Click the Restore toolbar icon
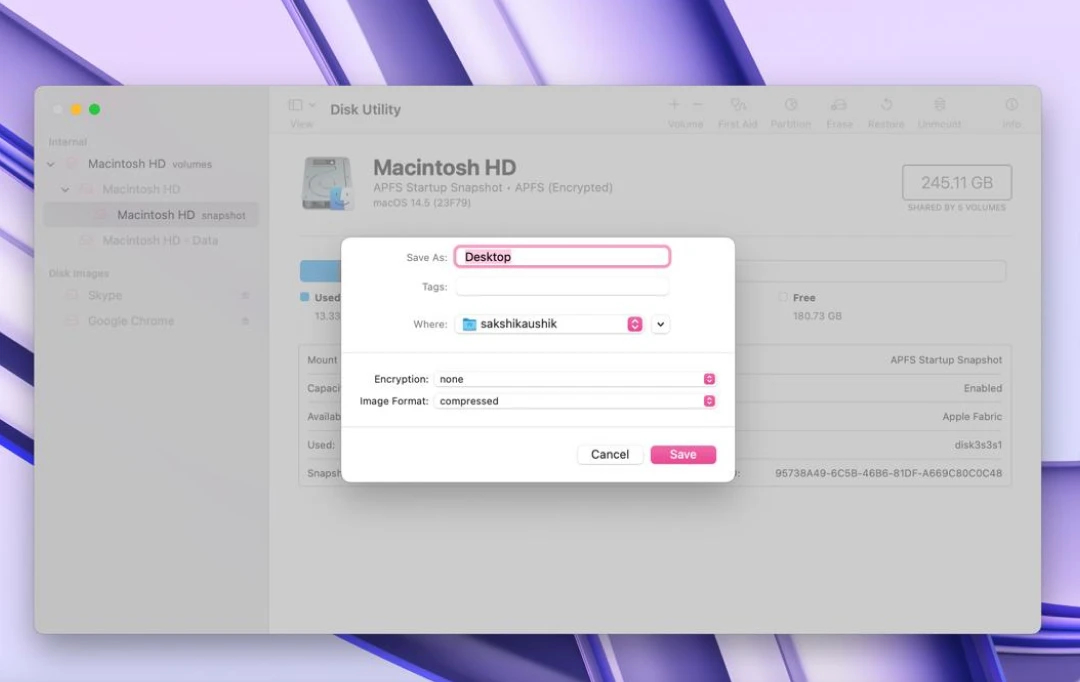The image size is (1080, 682). [x=886, y=105]
